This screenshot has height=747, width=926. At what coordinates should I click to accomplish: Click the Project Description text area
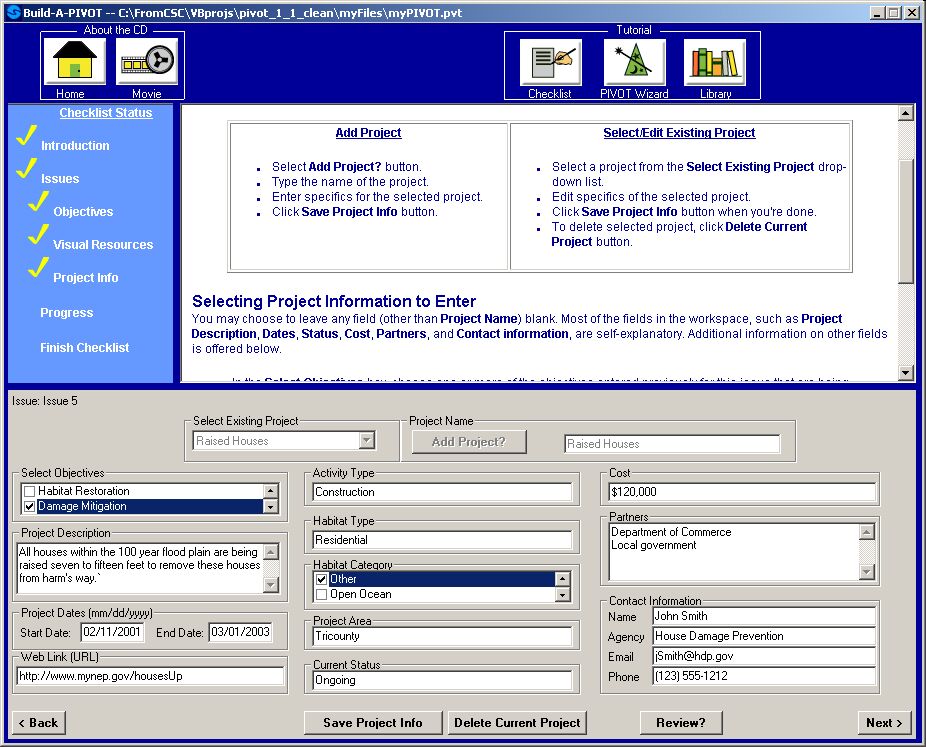click(x=140, y=568)
